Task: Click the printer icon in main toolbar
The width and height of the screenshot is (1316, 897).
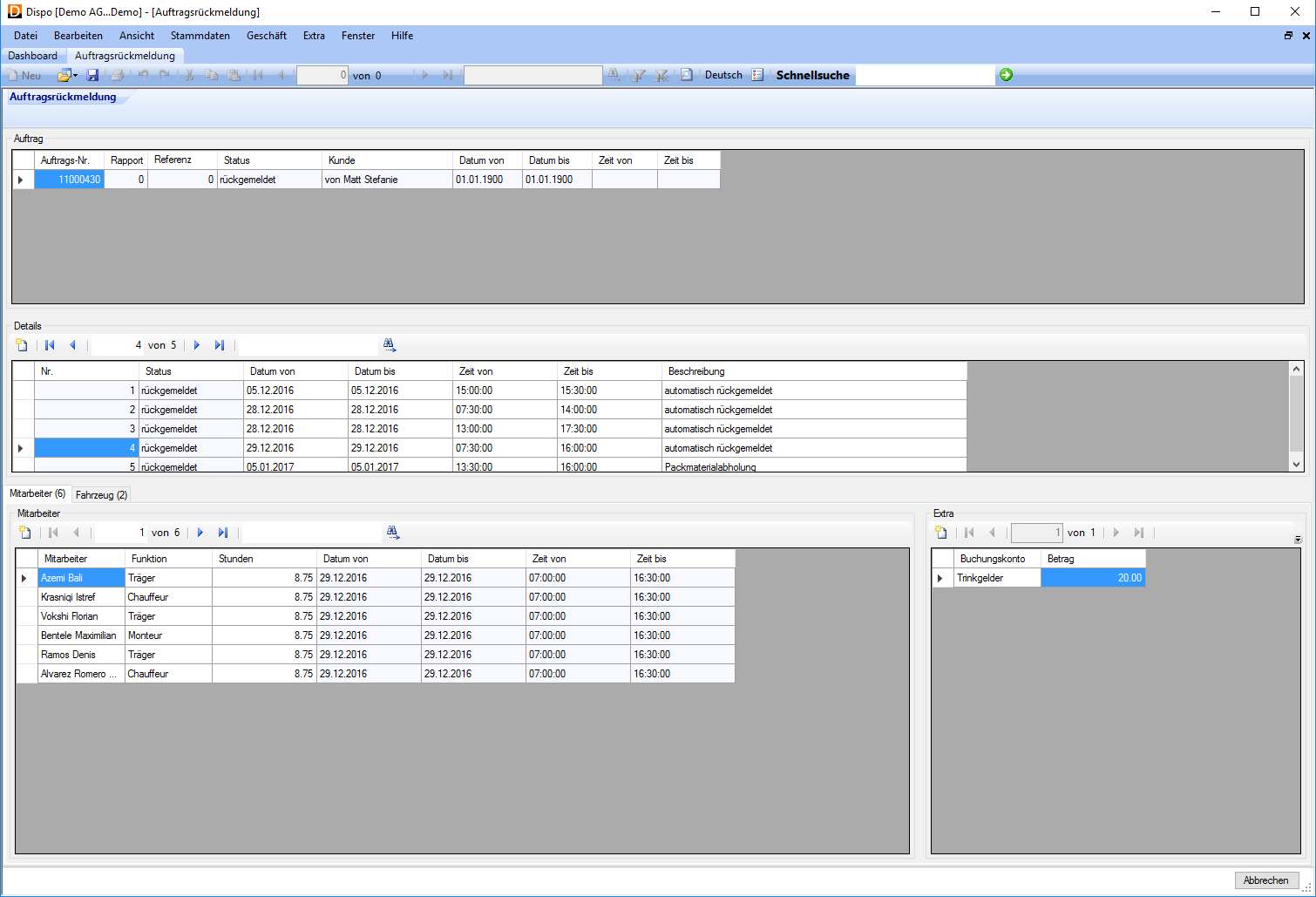Action: tap(117, 76)
